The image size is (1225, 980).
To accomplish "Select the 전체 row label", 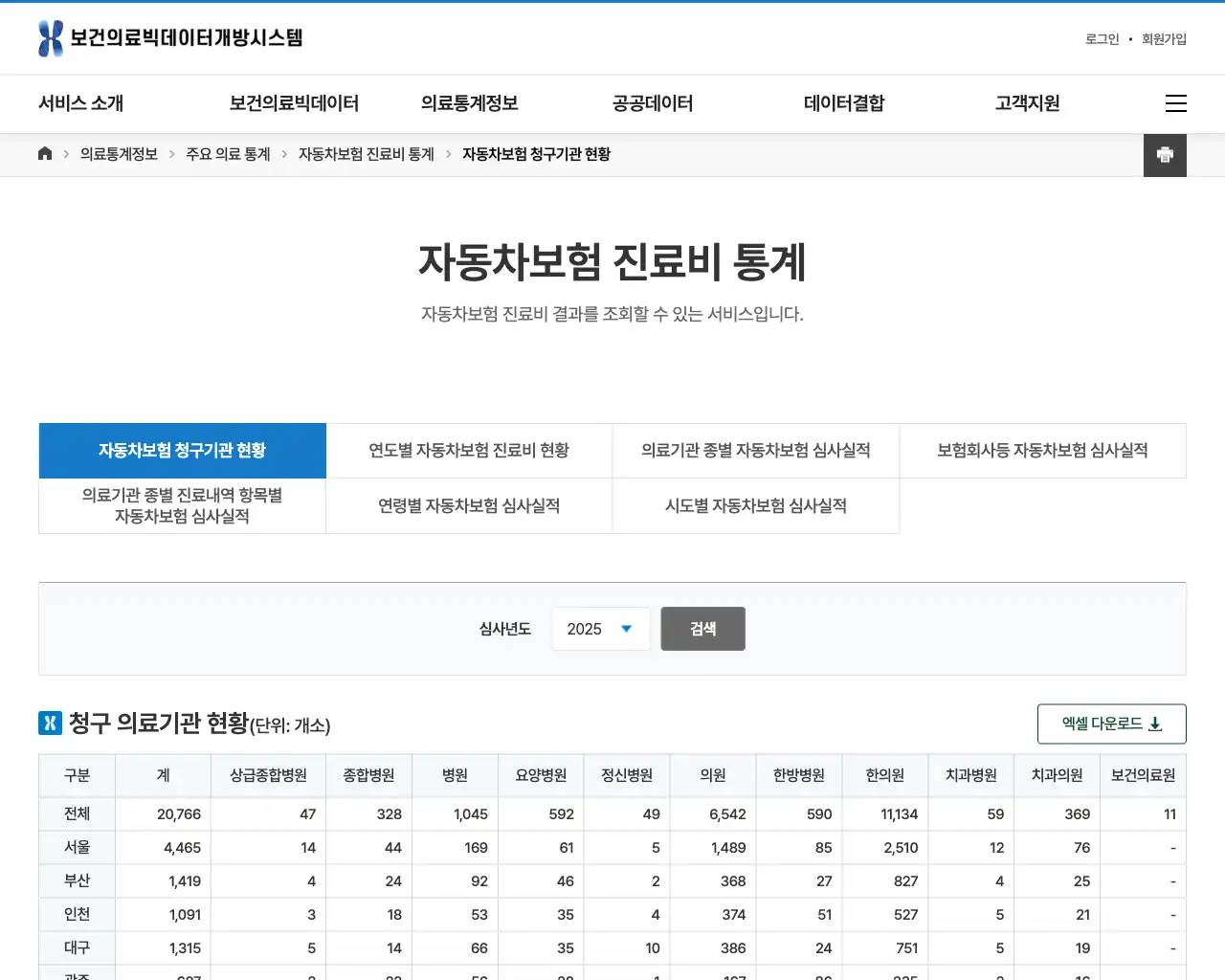I will (78, 814).
